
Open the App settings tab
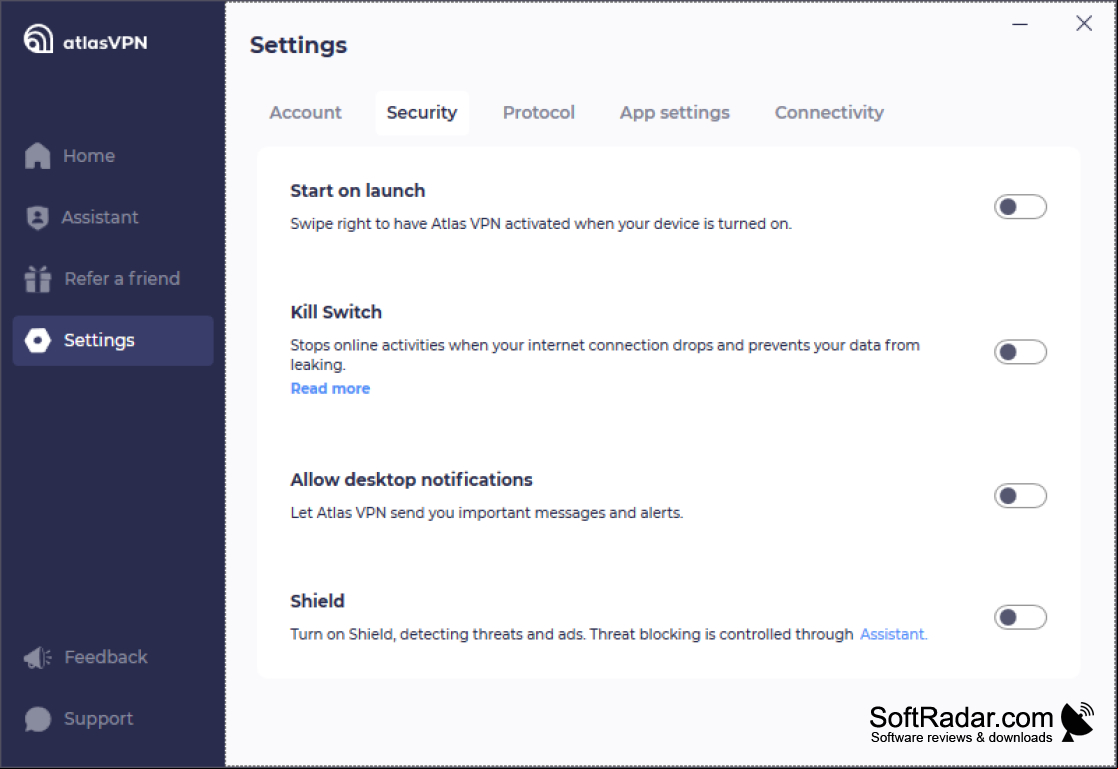pyautogui.click(x=675, y=113)
